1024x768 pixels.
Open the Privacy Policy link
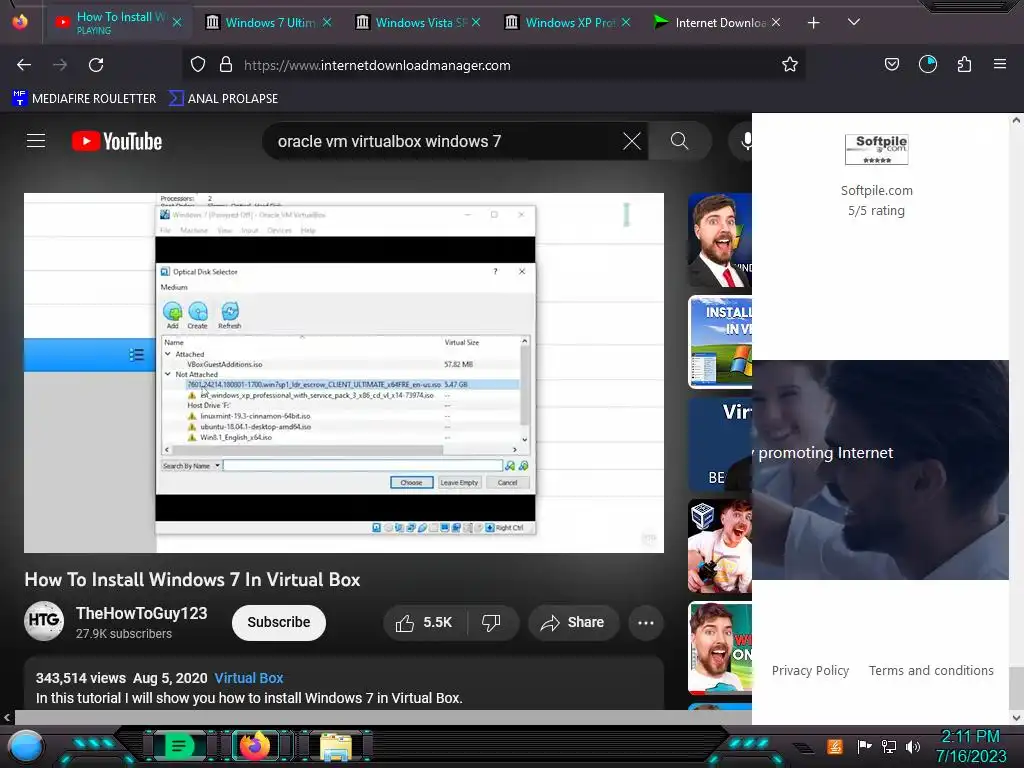click(x=810, y=671)
